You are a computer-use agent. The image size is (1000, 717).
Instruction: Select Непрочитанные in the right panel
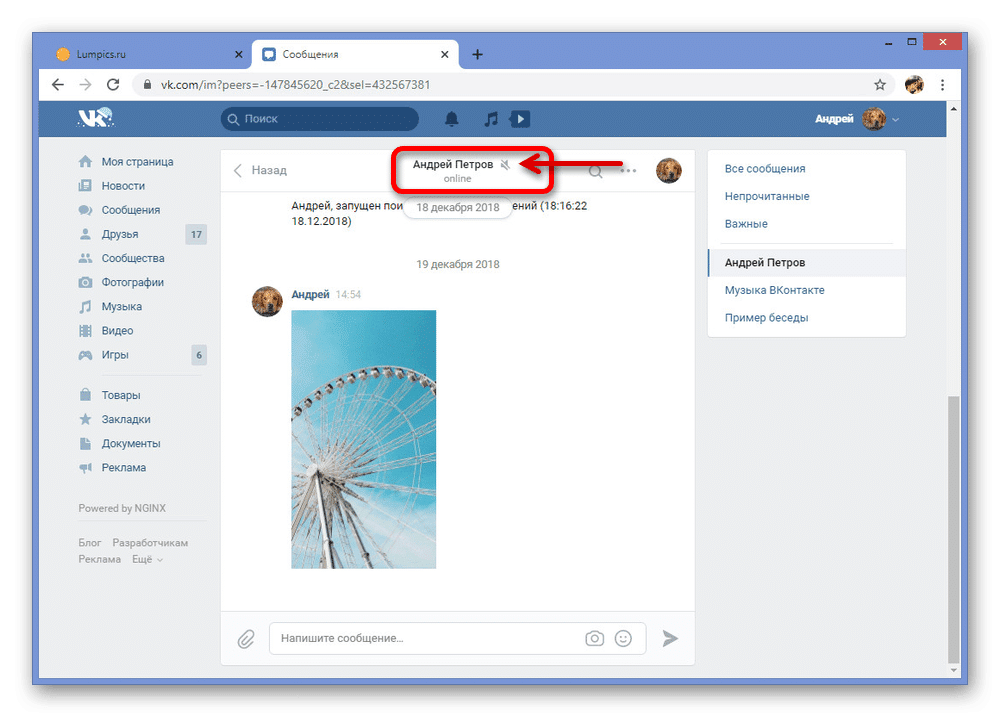tap(767, 196)
